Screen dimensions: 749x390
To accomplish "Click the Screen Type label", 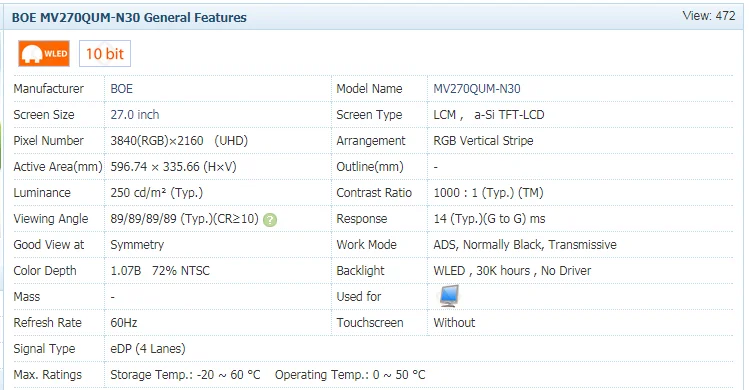I will [x=369, y=115].
